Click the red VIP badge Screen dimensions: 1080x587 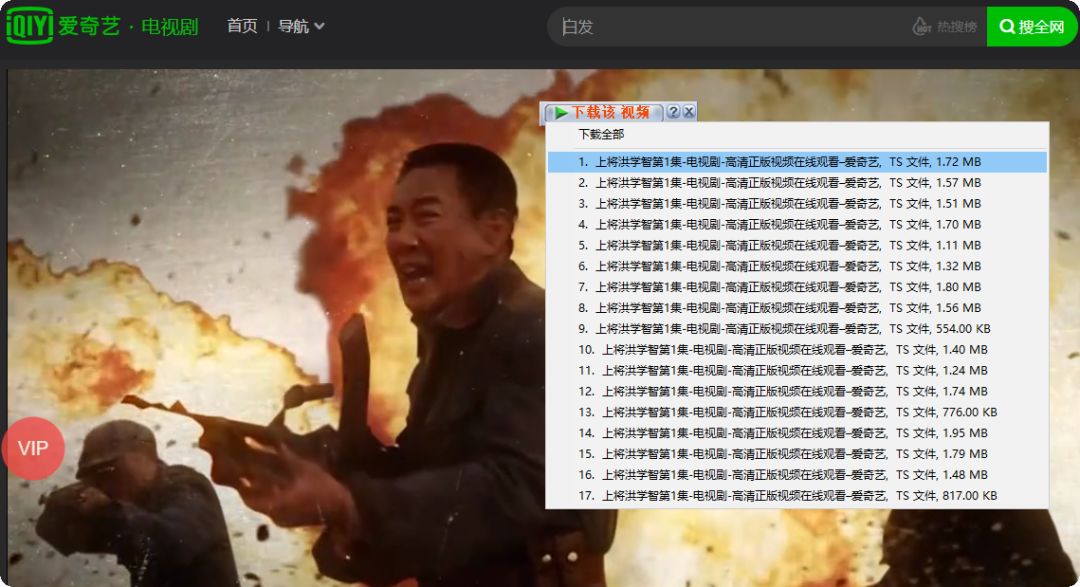point(33,449)
